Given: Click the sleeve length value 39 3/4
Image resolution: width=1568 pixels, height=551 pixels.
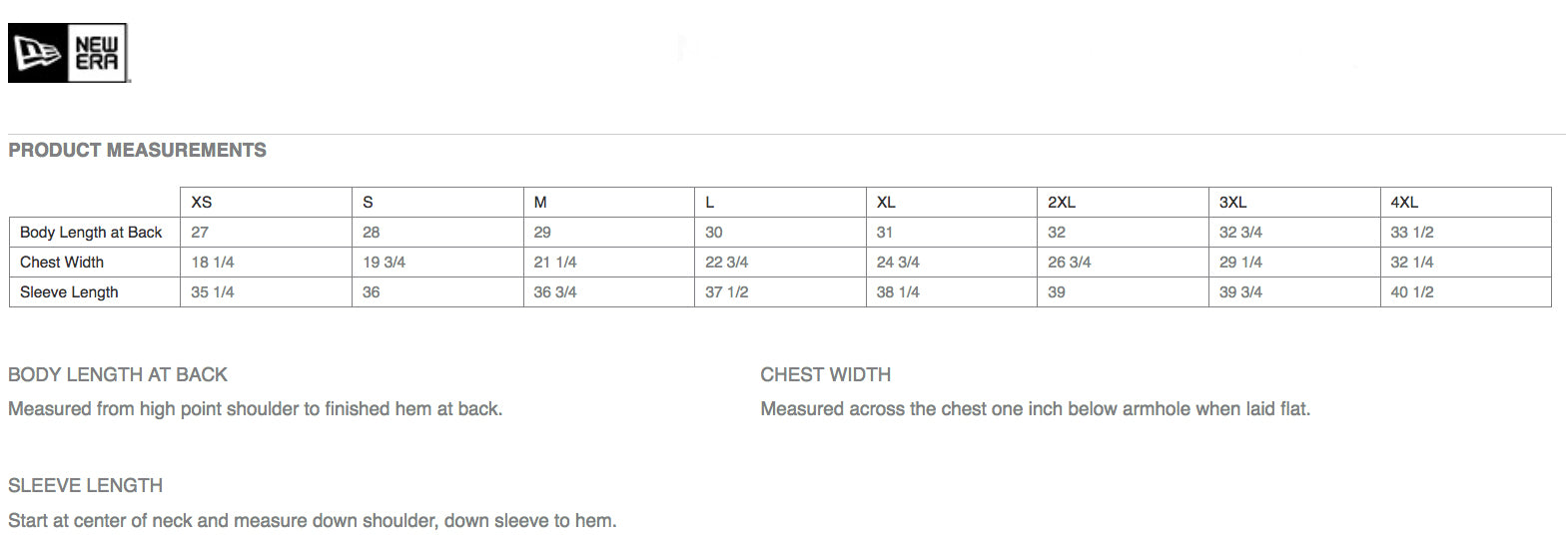Looking at the screenshot, I should (1240, 291).
